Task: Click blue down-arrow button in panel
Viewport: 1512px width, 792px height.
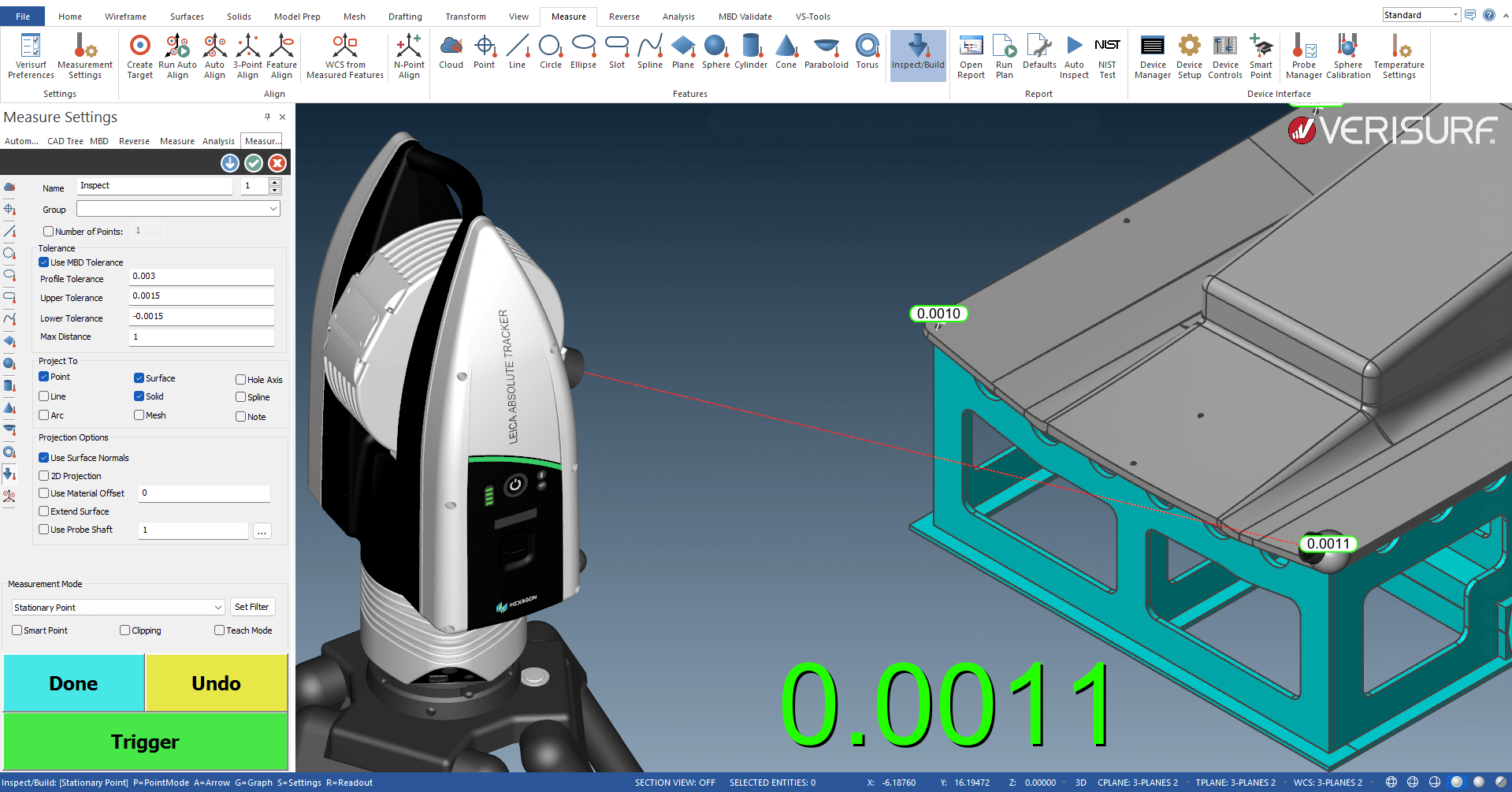Action: click(x=230, y=163)
